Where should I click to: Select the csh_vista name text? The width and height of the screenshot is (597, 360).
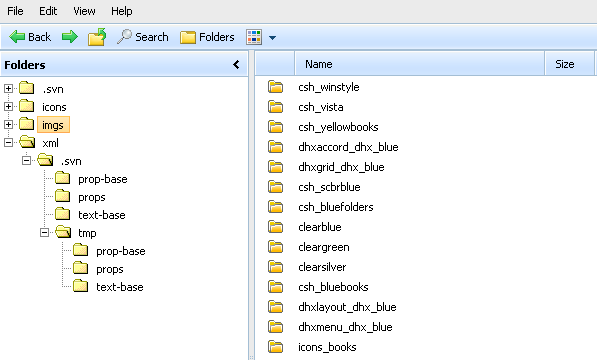click(321, 107)
